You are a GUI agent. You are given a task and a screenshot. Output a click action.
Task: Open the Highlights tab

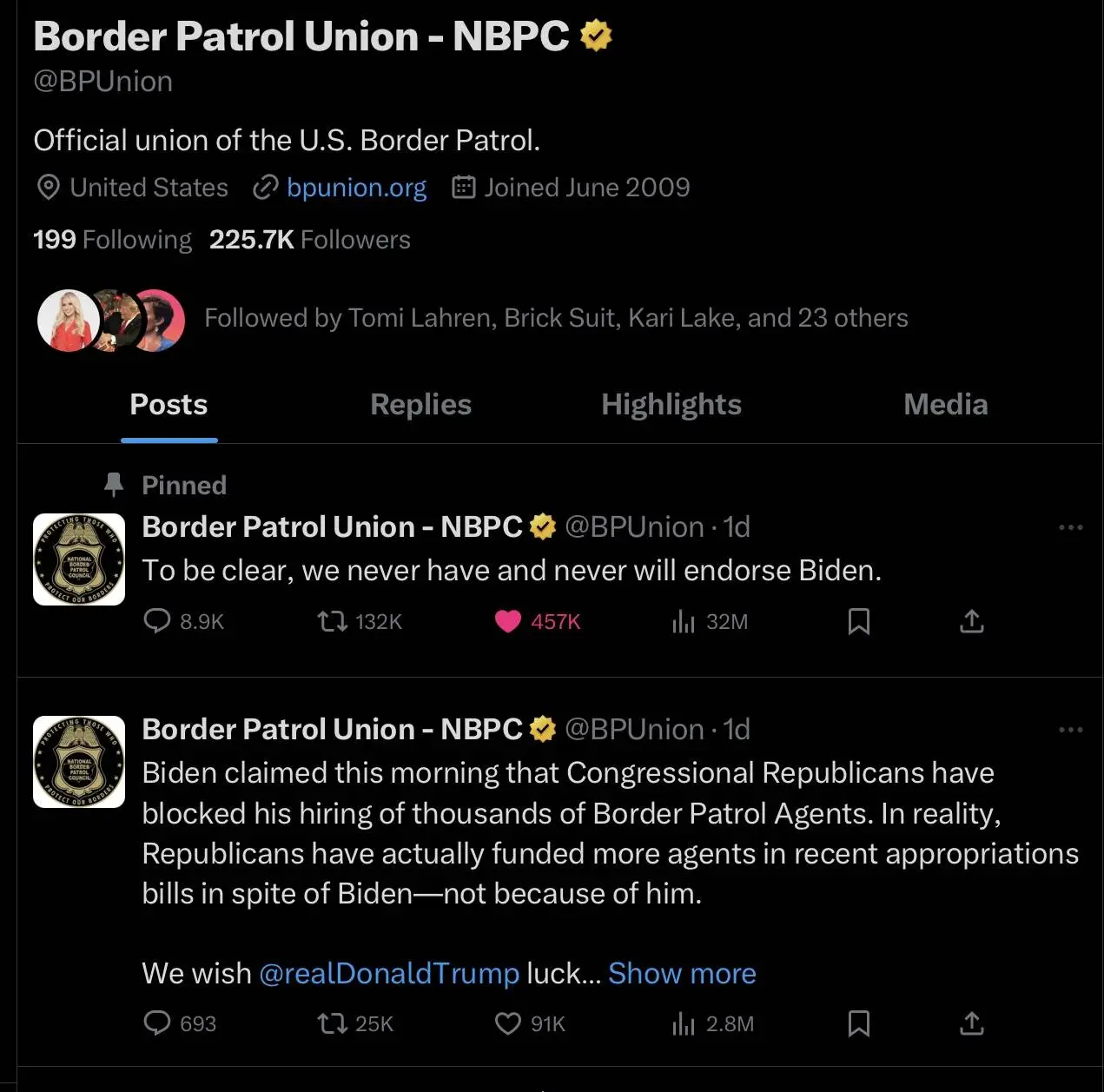click(x=671, y=405)
